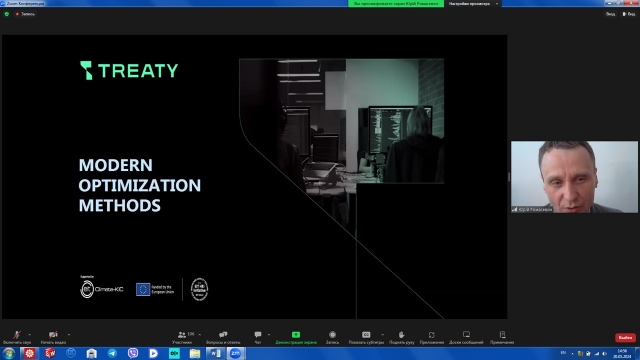This screenshot has height=360, width=640.
Task: Open the Participants panel
Action: pyautogui.click(x=182, y=337)
